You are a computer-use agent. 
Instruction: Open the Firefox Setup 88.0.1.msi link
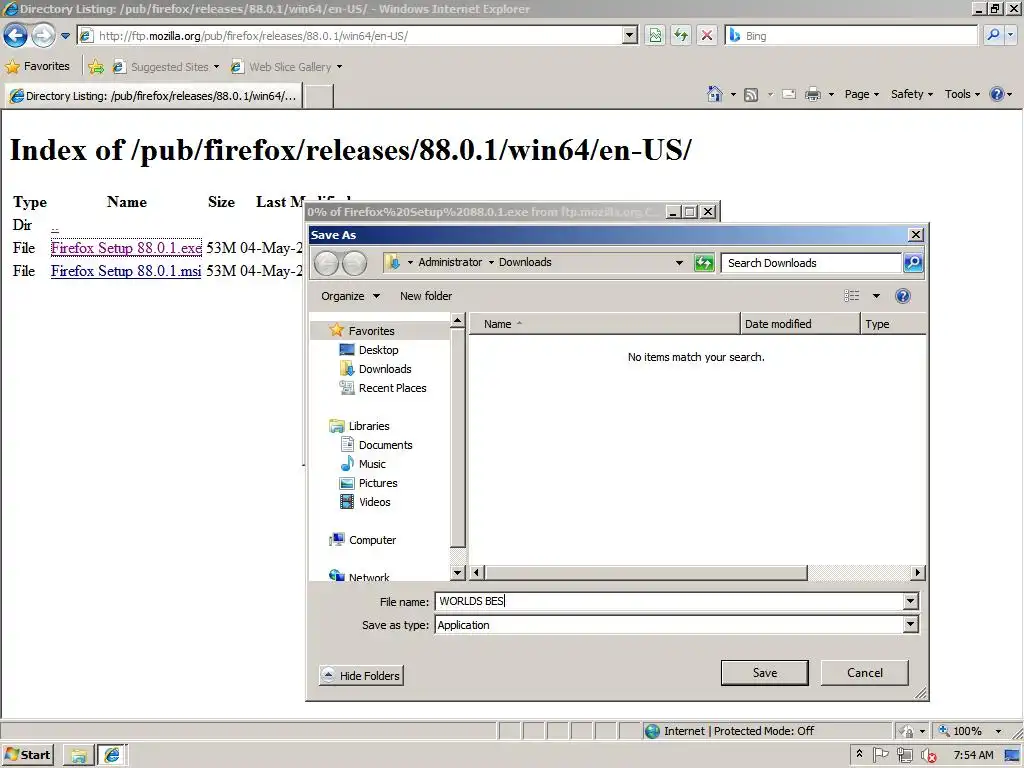coord(126,271)
